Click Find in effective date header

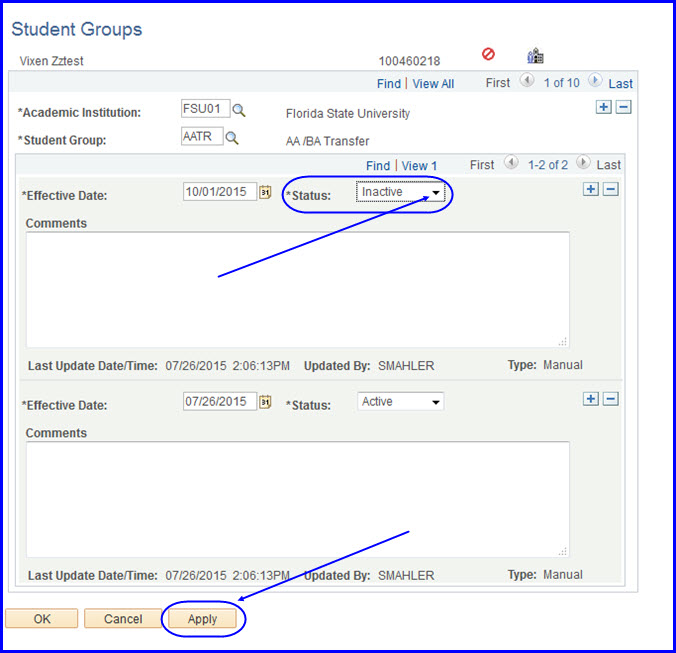coord(378,166)
